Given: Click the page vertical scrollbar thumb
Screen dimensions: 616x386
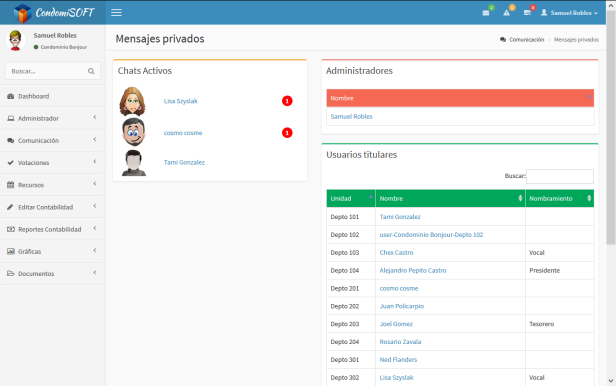Looking at the screenshot, I should coord(611,128).
